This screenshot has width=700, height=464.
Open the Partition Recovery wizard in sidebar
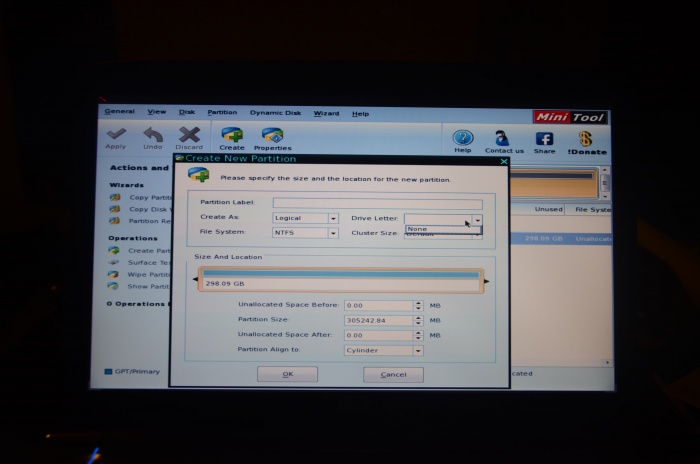pyautogui.click(x=141, y=221)
